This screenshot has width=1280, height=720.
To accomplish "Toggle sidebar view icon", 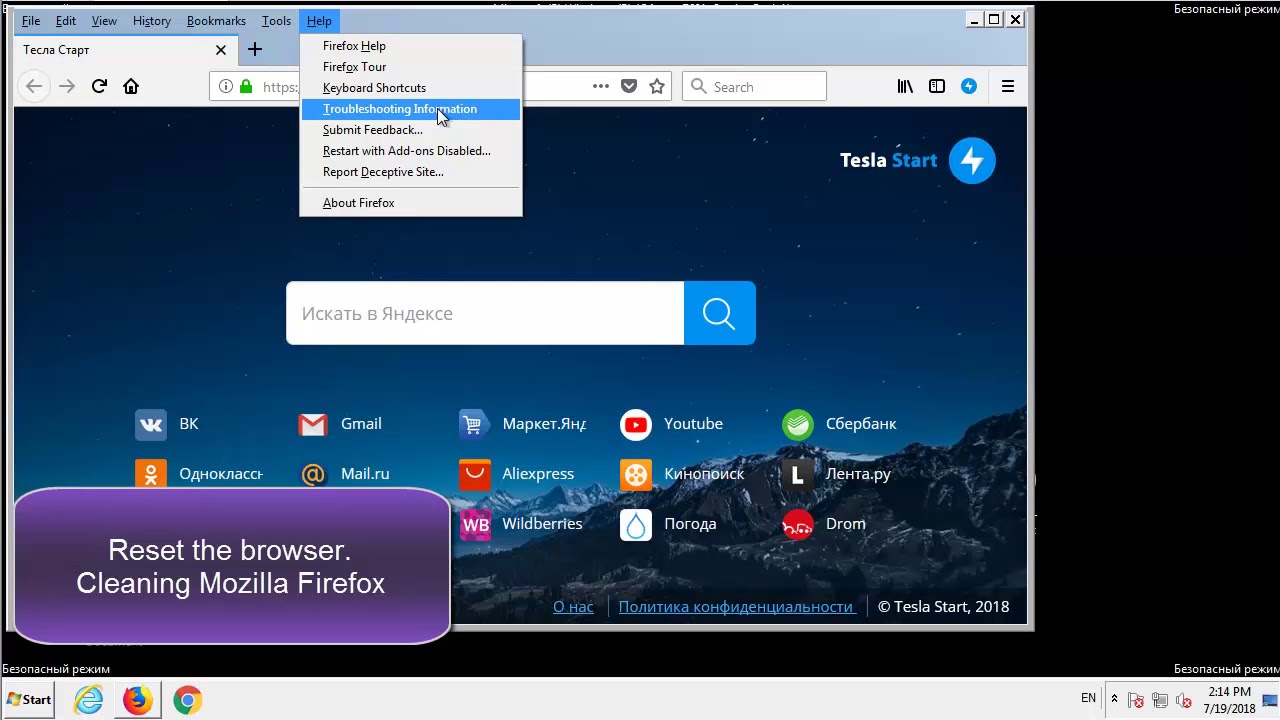I will 937,86.
